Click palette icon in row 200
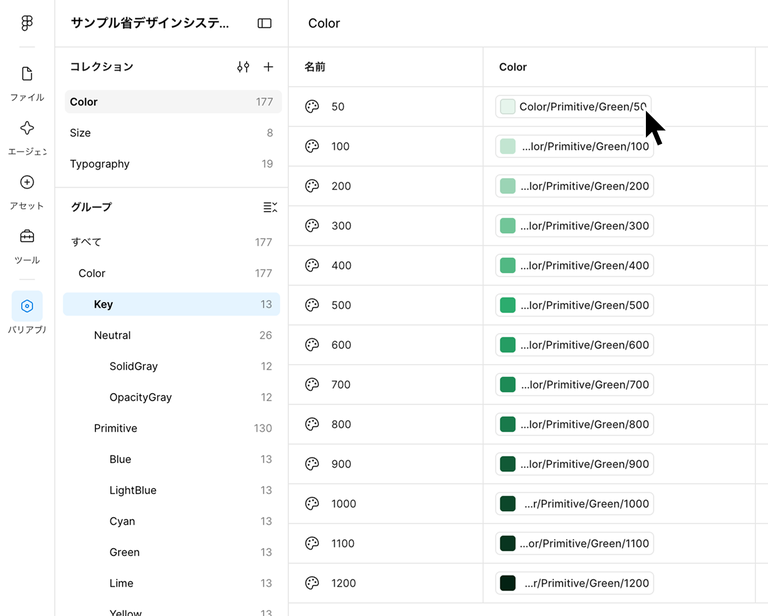 (312, 186)
